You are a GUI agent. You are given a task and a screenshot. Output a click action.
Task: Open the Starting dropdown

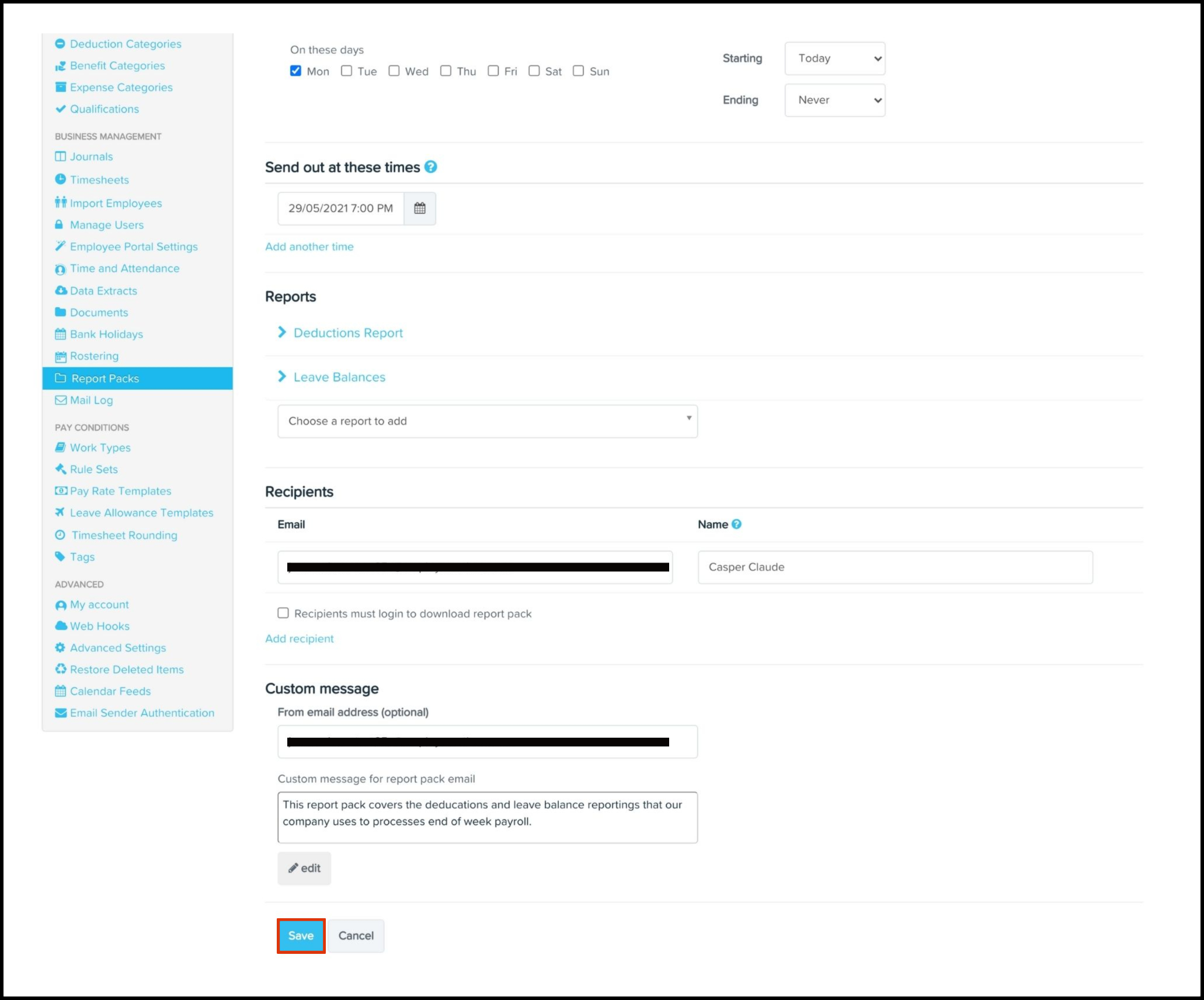[x=834, y=58]
